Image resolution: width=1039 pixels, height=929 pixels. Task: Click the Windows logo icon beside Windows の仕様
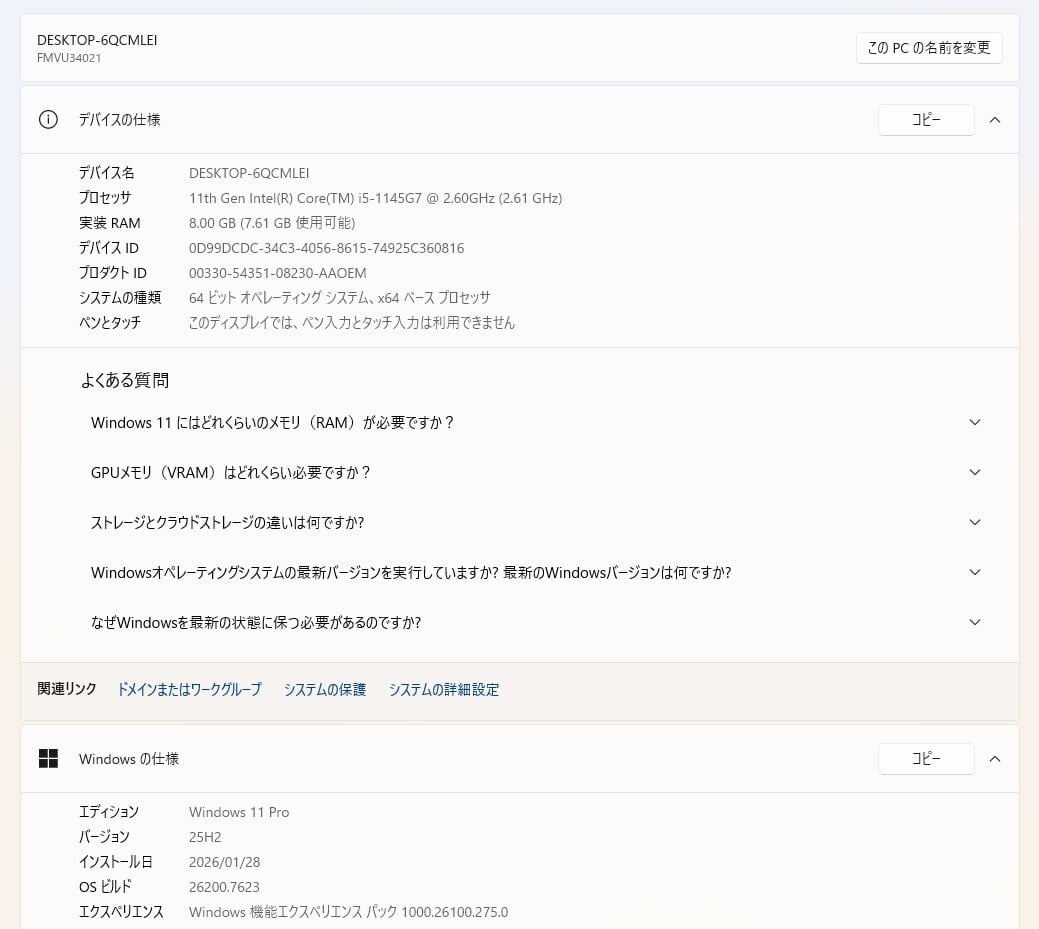[x=48, y=759]
